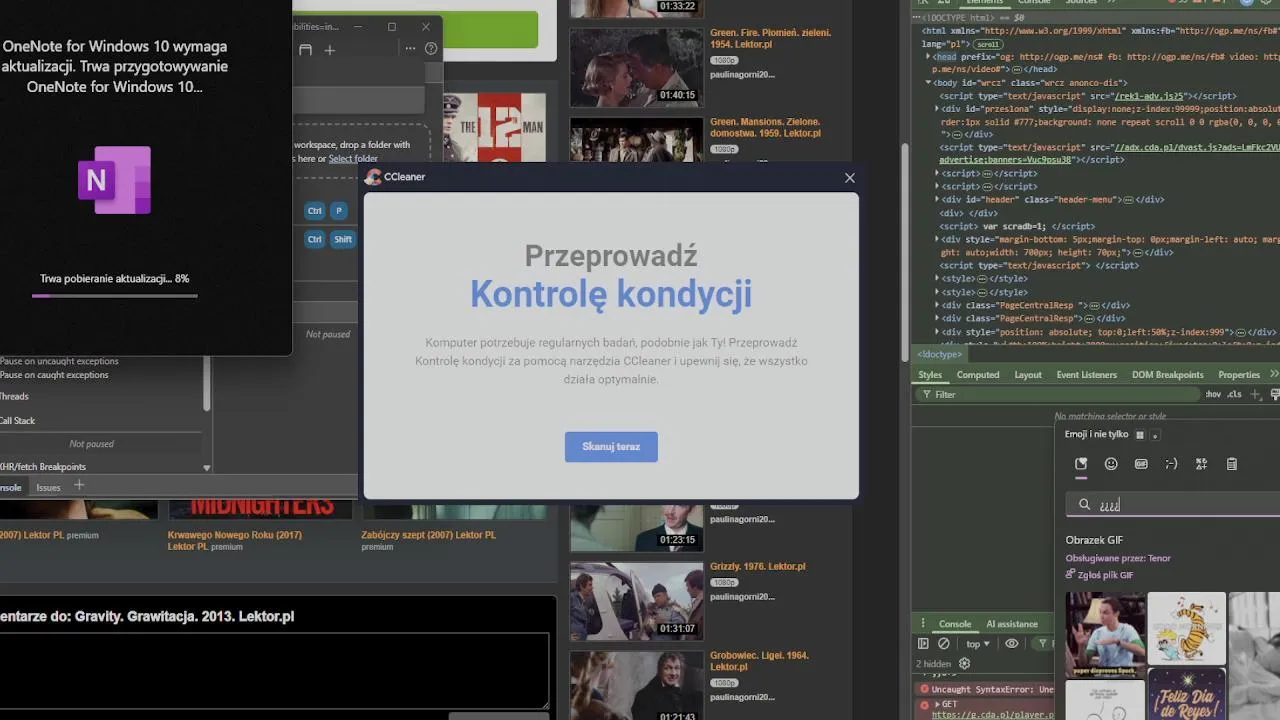Select the Feliz Dia de Reyes GIF

(1186, 695)
